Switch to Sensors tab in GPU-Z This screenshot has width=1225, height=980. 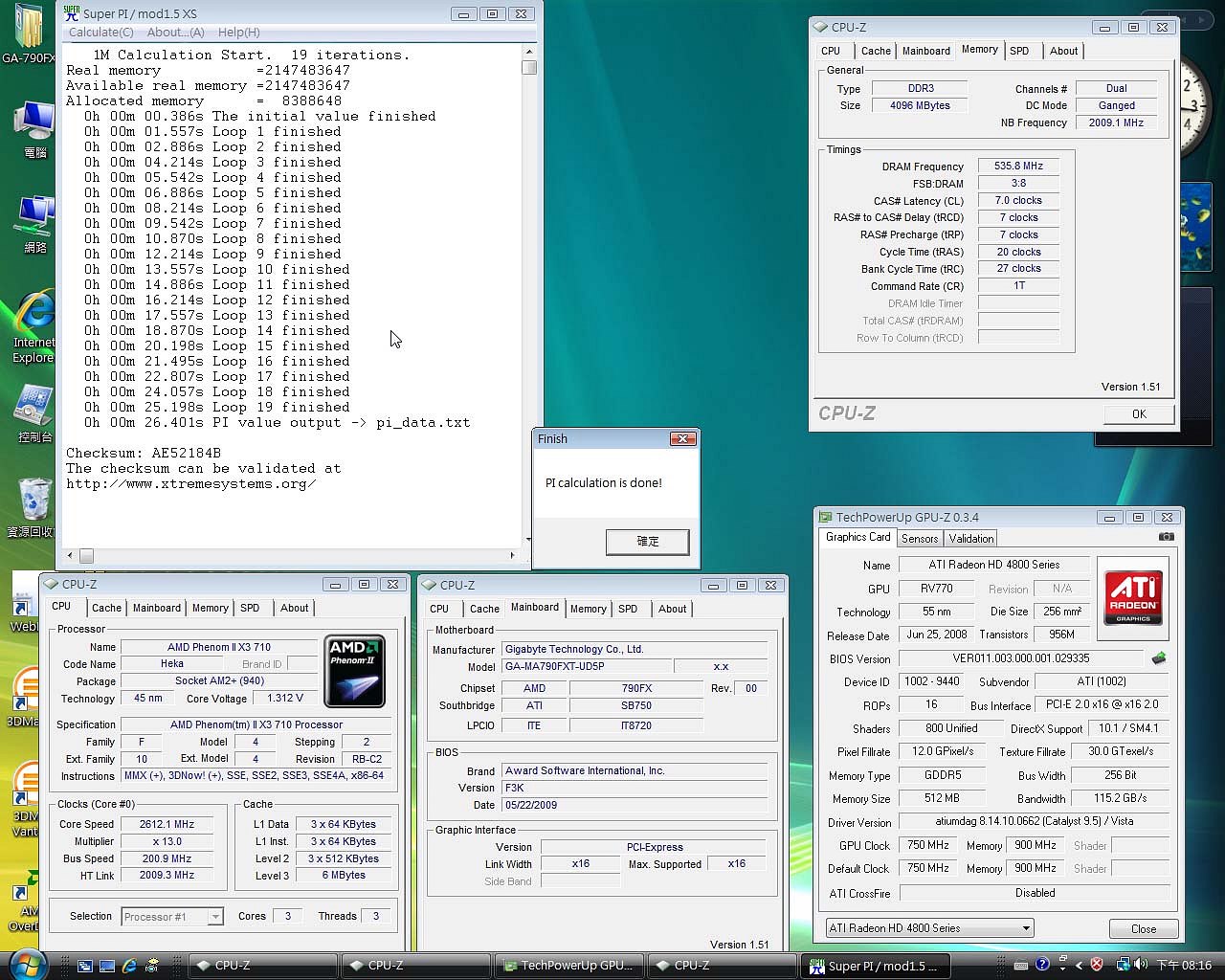pos(920,539)
